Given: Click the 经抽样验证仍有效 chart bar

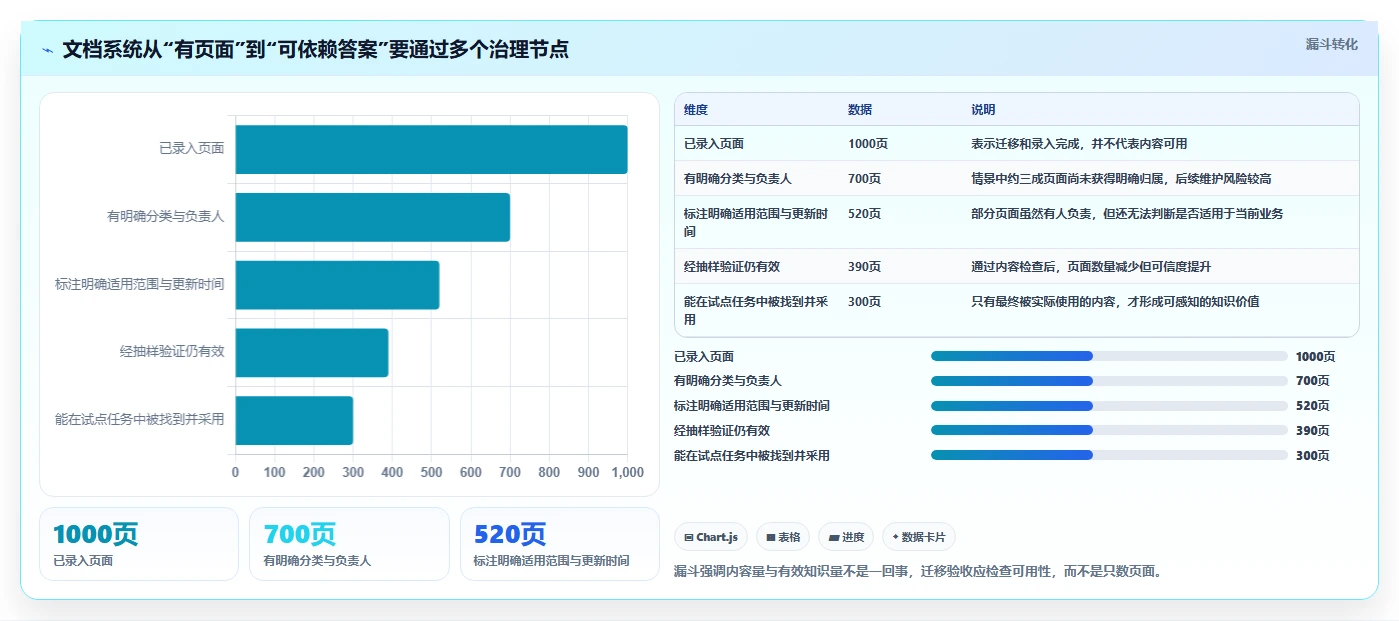Looking at the screenshot, I should [312, 352].
